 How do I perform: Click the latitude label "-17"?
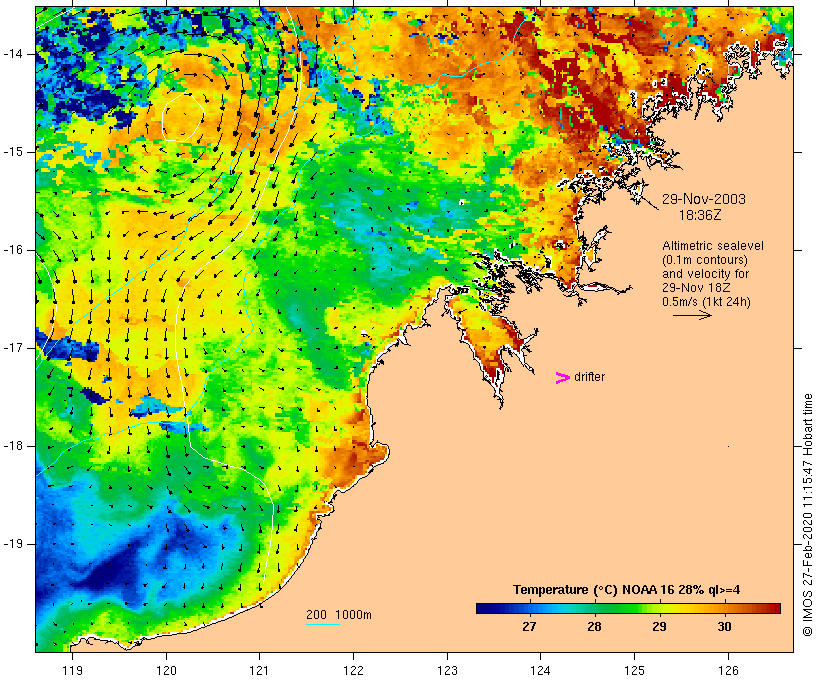(13, 348)
